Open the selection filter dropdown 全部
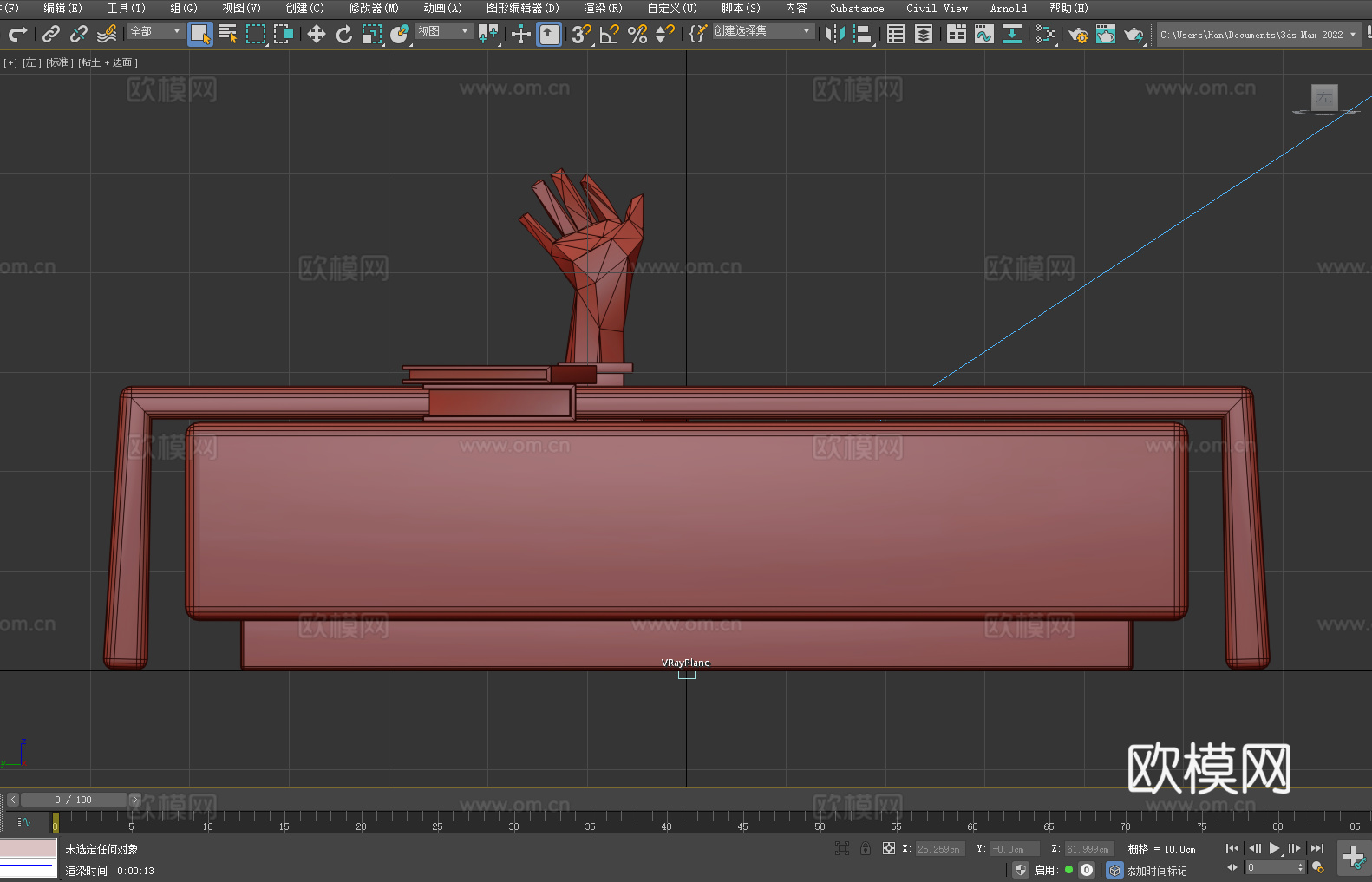Image resolution: width=1372 pixels, height=882 pixels. point(155,31)
